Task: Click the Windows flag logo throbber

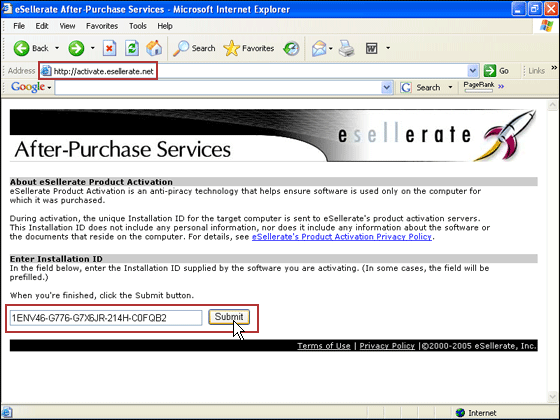Action: (x=546, y=26)
